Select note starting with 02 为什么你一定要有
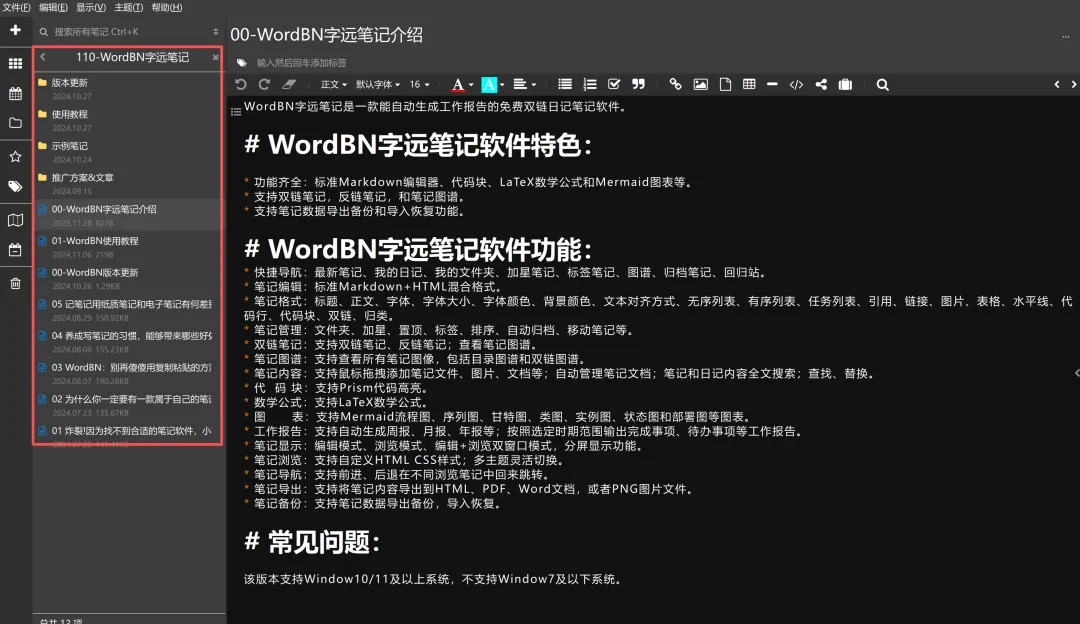 click(x=128, y=405)
